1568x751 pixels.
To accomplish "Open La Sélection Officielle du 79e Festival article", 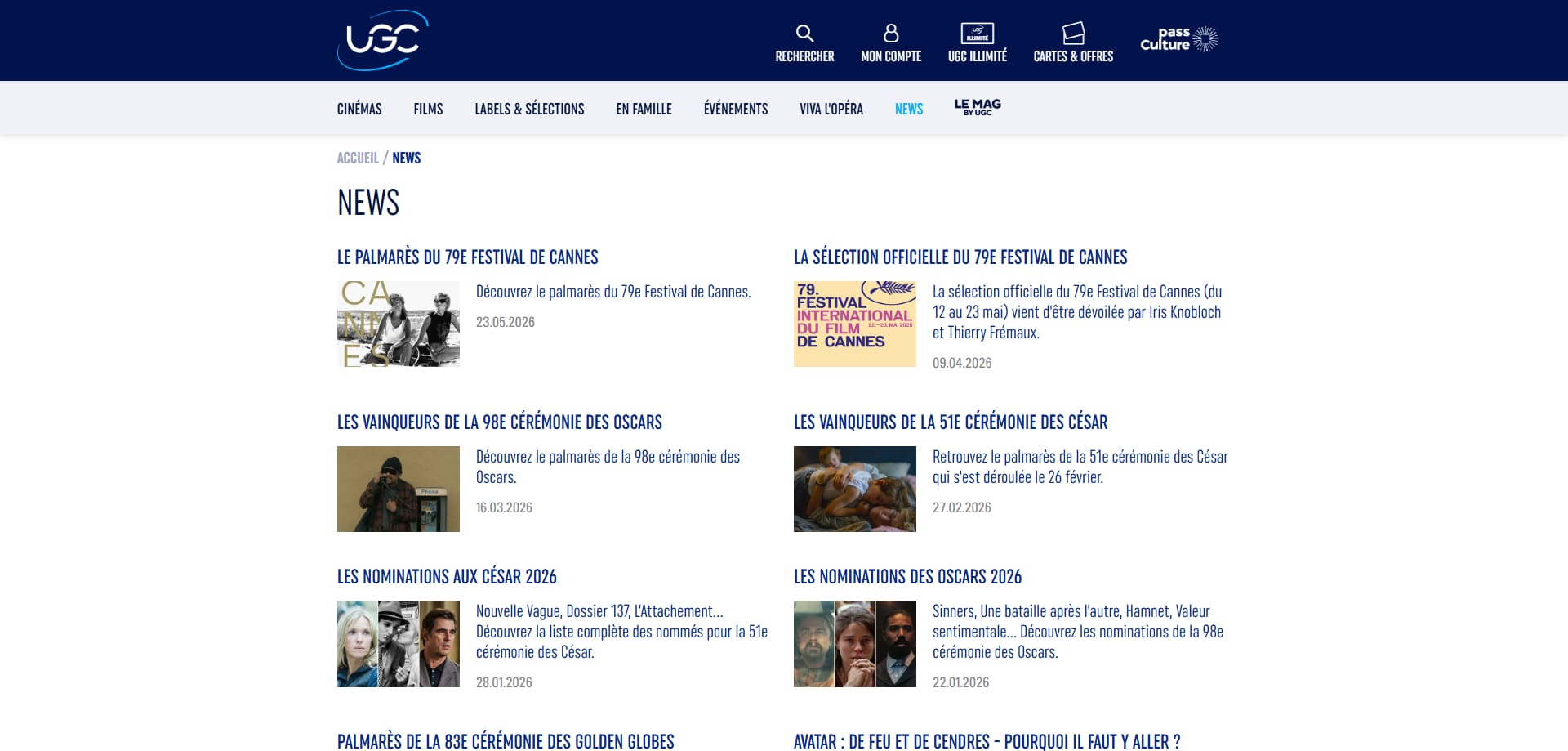I will [x=960, y=257].
